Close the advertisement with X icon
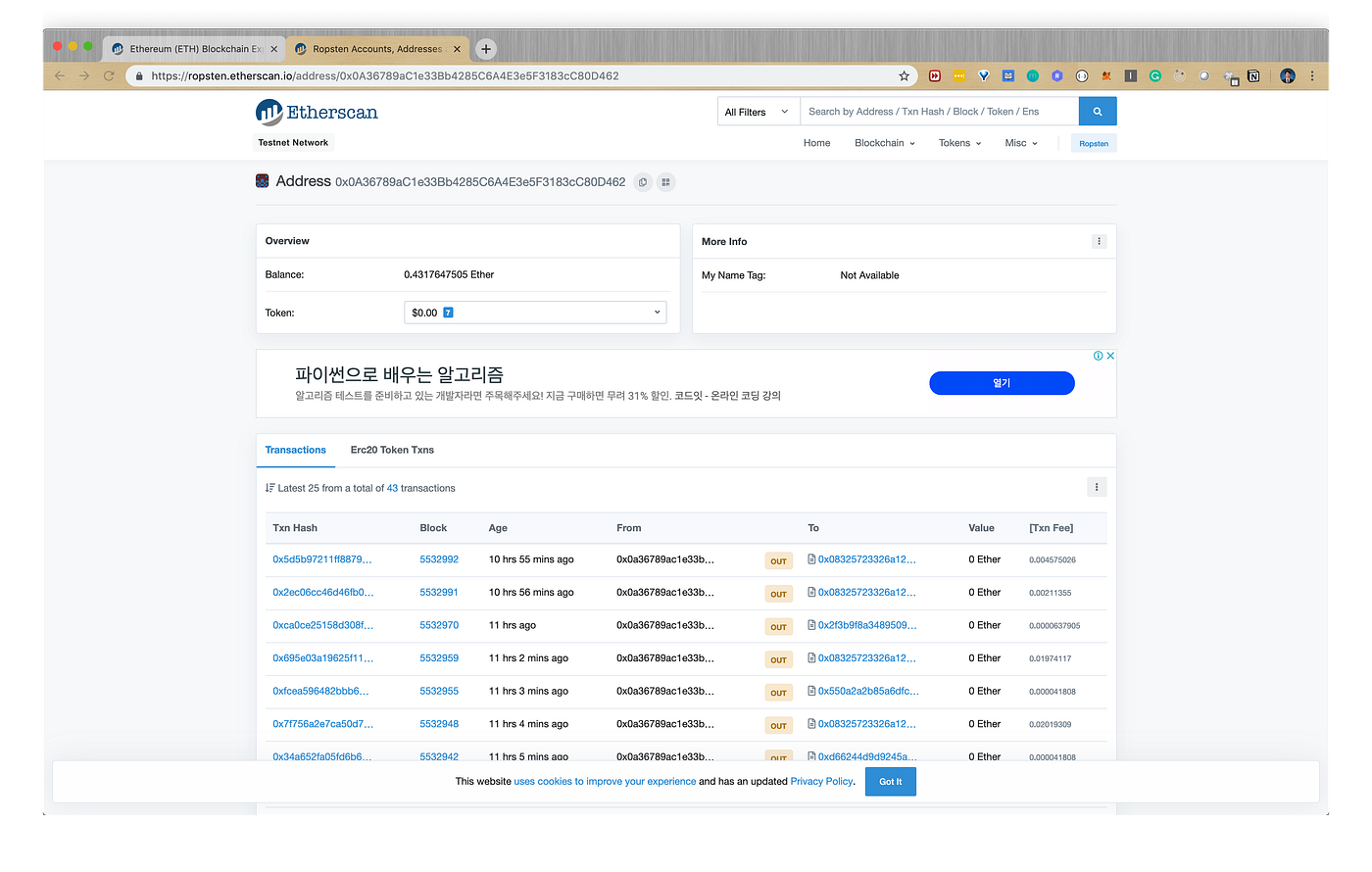 (1110, 356)
